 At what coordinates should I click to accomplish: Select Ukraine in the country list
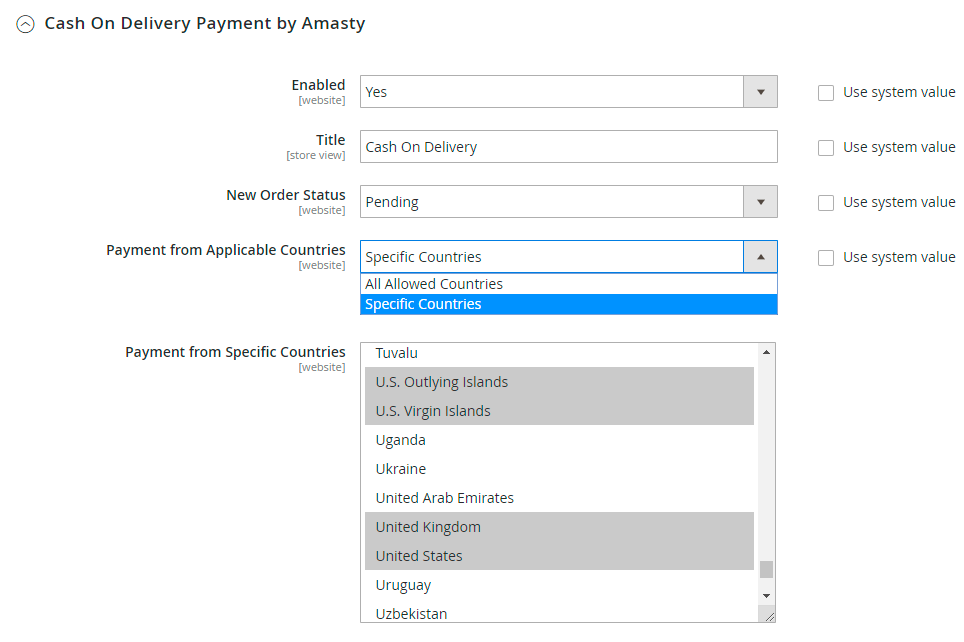pyautogui.click(x=401, y=469)
